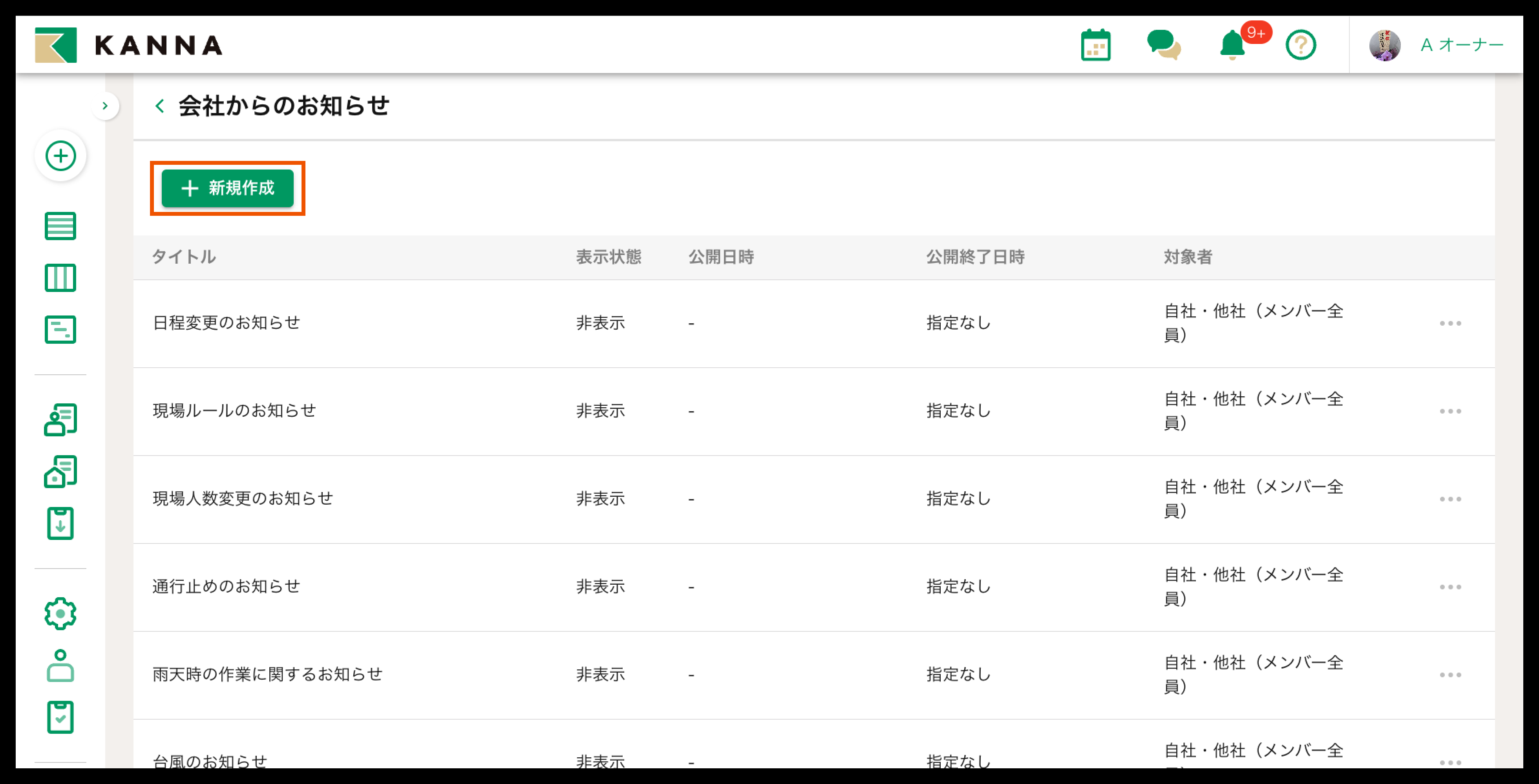Open the download report icon in sidebar
Viewport: 1539px width, 784px height.
pyautogui.click(x=60, y=523)
